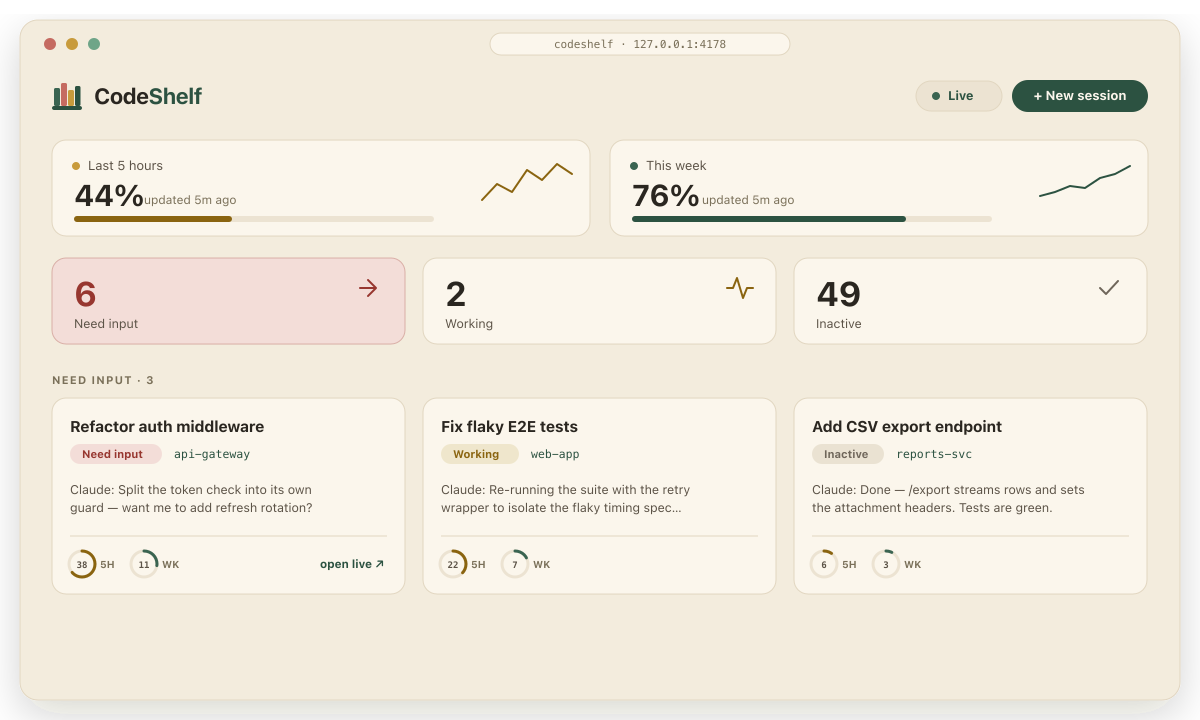The image size is (1200, 720).
Task: Click updated 5m ago in Last 5 hours card
Action: point(190,200)
